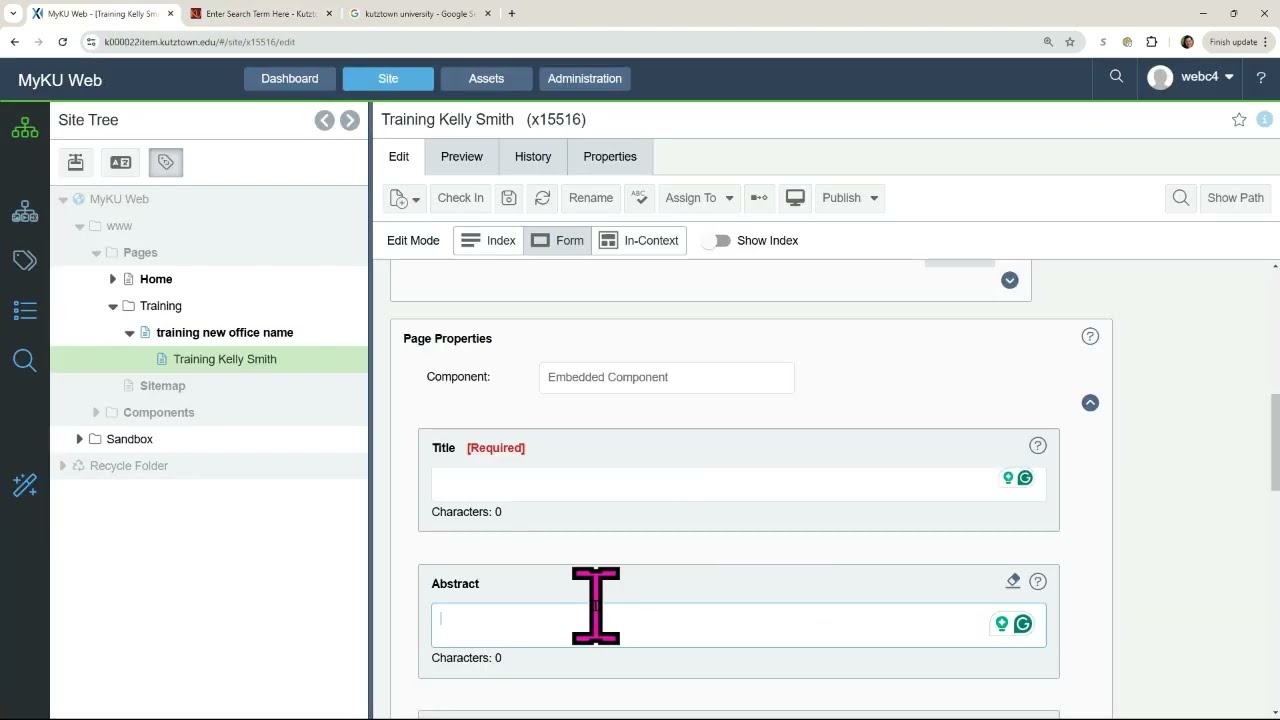This screenshot has height=720, width=1280.
Task: Click into the Abstract input field
Action: coord(739,625)
